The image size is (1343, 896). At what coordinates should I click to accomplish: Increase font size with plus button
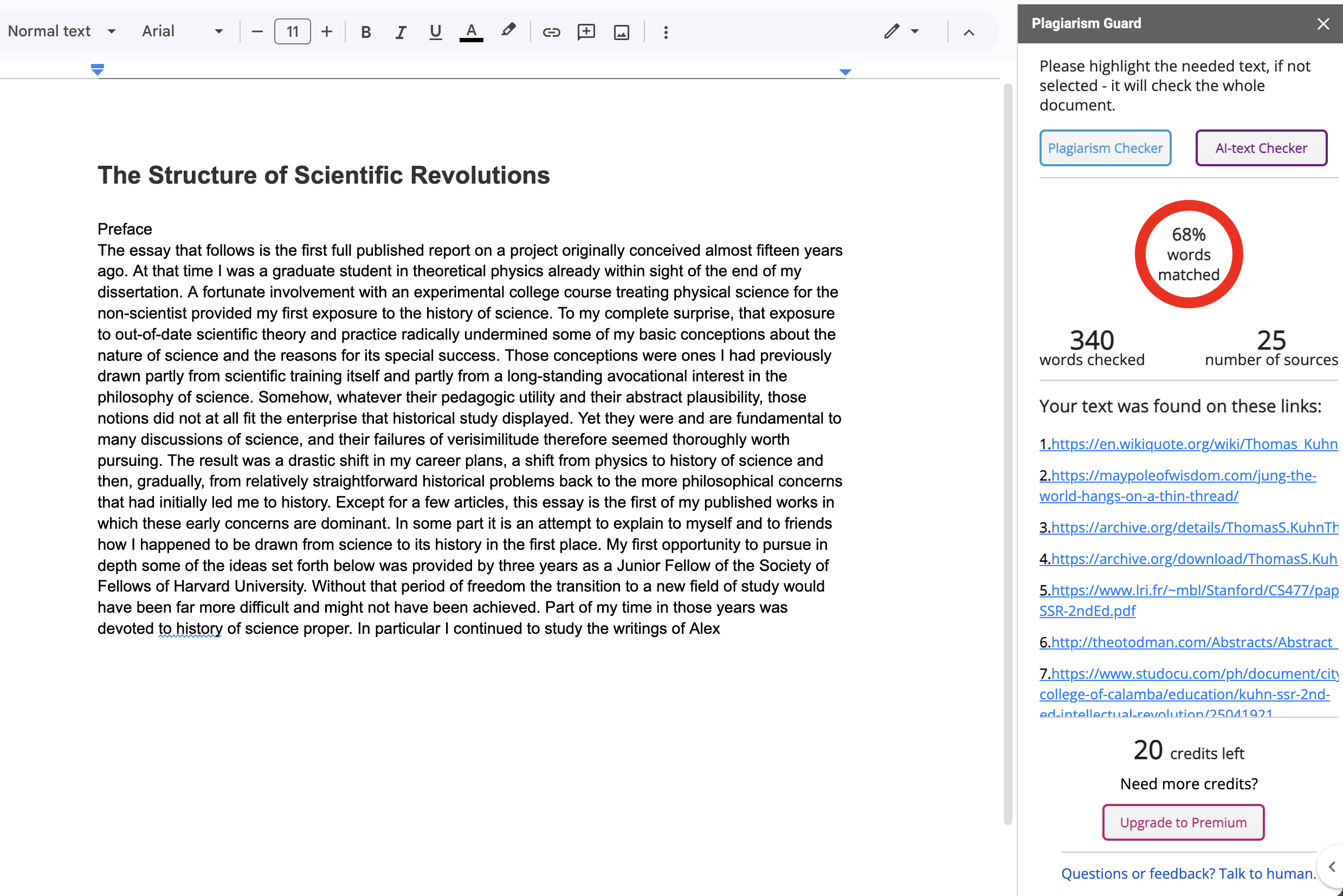coord(326,31)
